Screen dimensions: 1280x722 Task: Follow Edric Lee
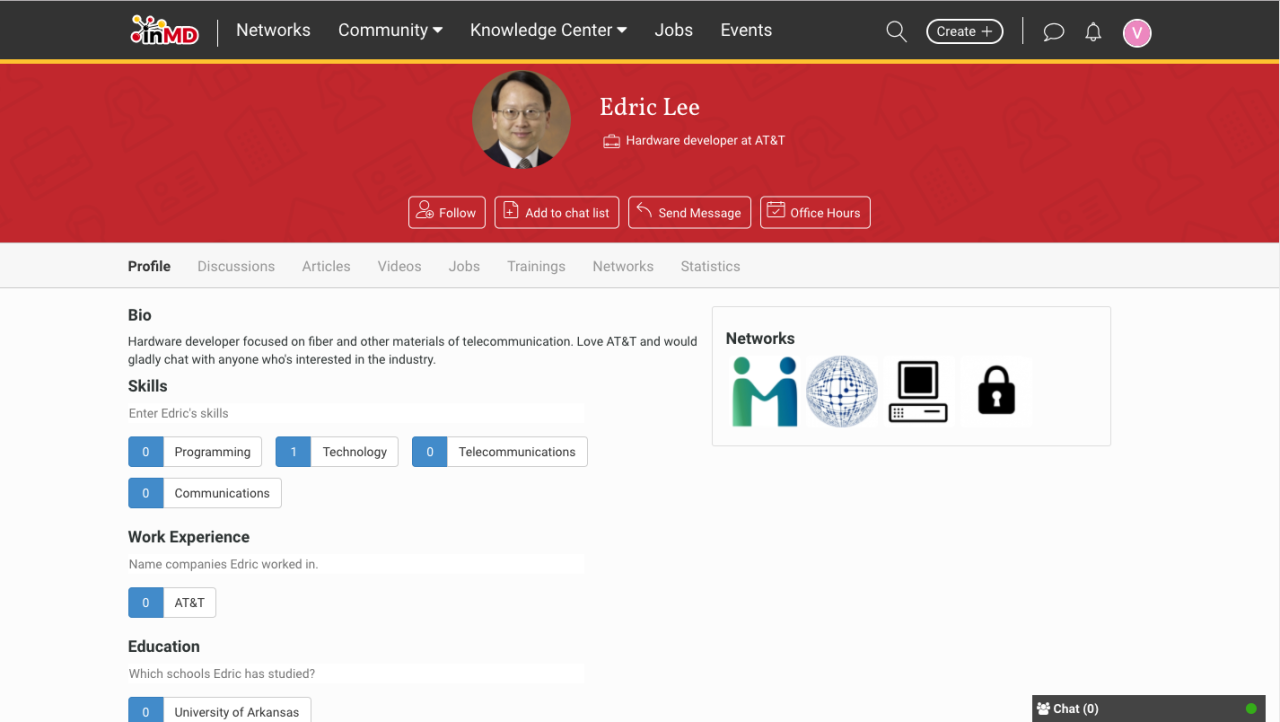(447, 212)
